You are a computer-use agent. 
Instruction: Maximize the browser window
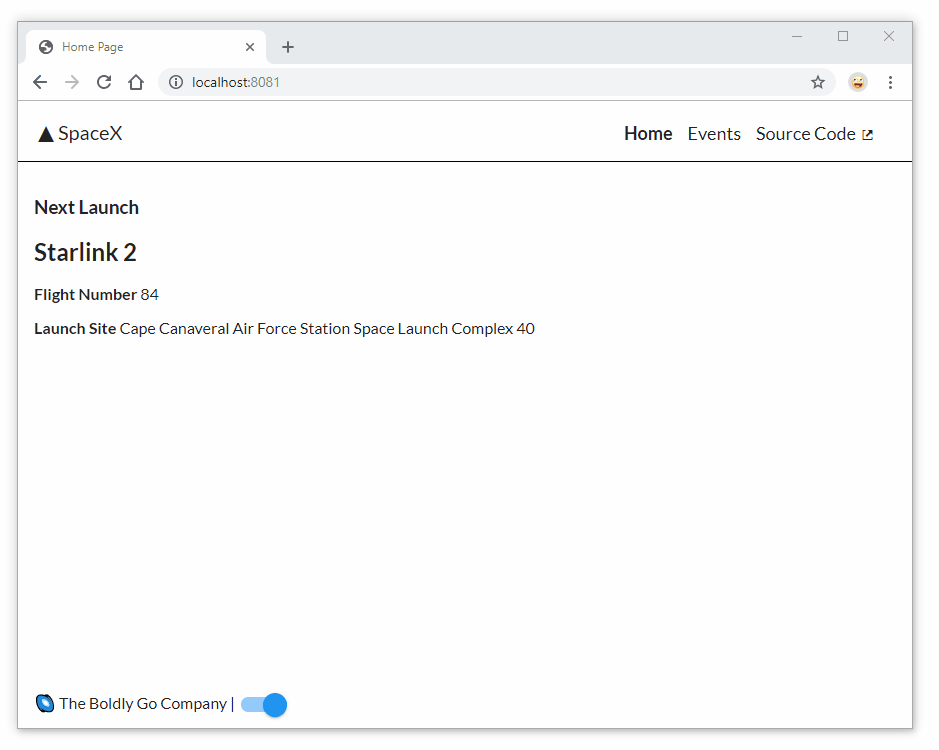(843, 37)
